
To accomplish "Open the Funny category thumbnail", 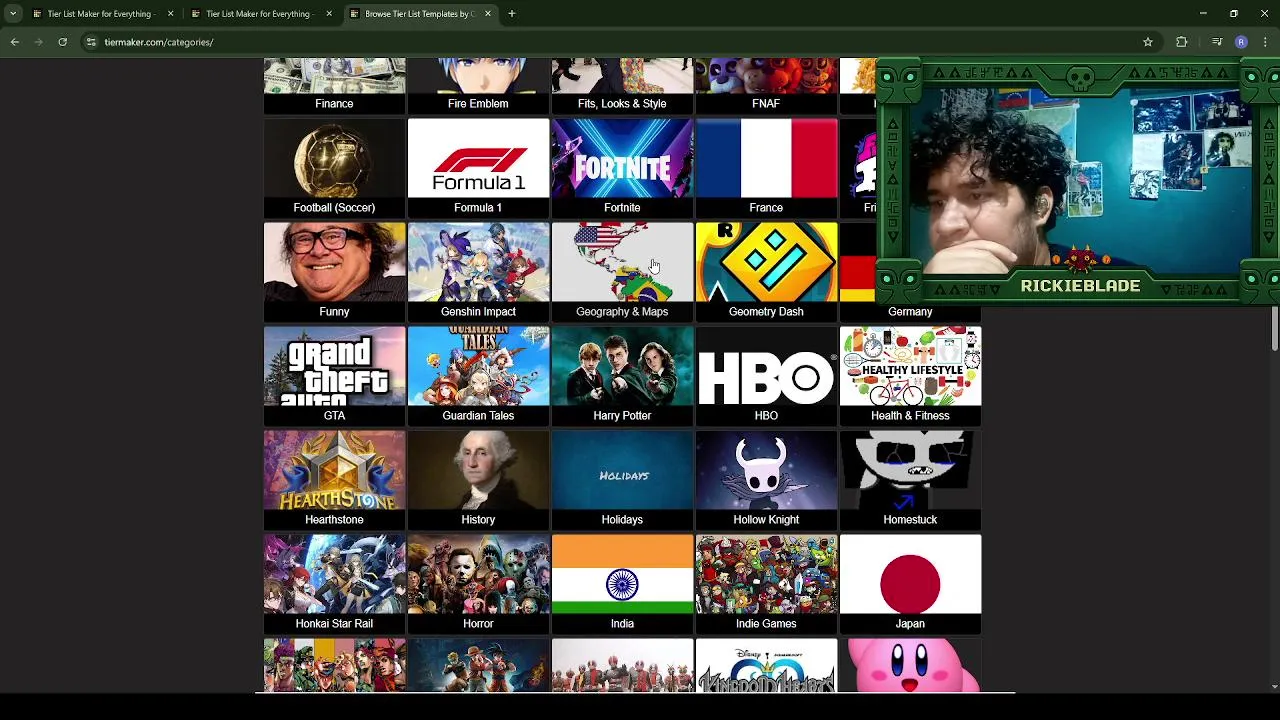I will pyautogui.click(x=334, y=262).
